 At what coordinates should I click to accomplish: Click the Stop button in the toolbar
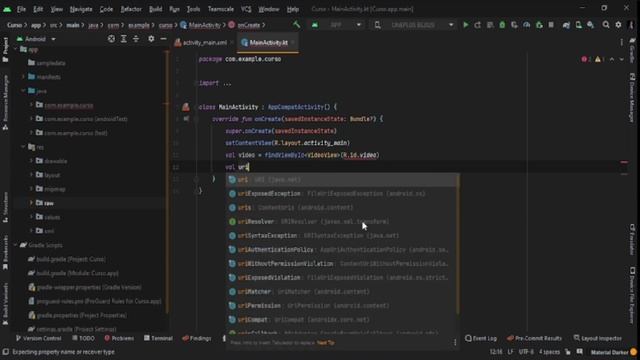(551, 25)
